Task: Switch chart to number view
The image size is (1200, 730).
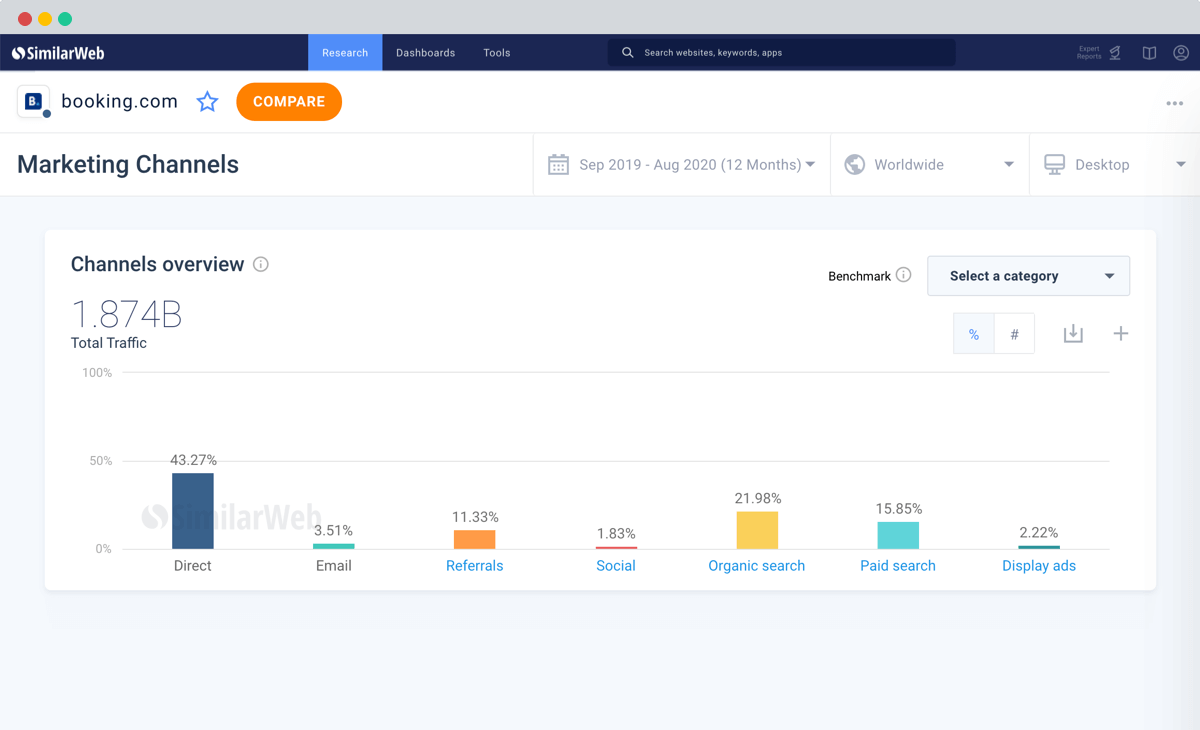Action: pyautogui.click(x=1014, y=334)
